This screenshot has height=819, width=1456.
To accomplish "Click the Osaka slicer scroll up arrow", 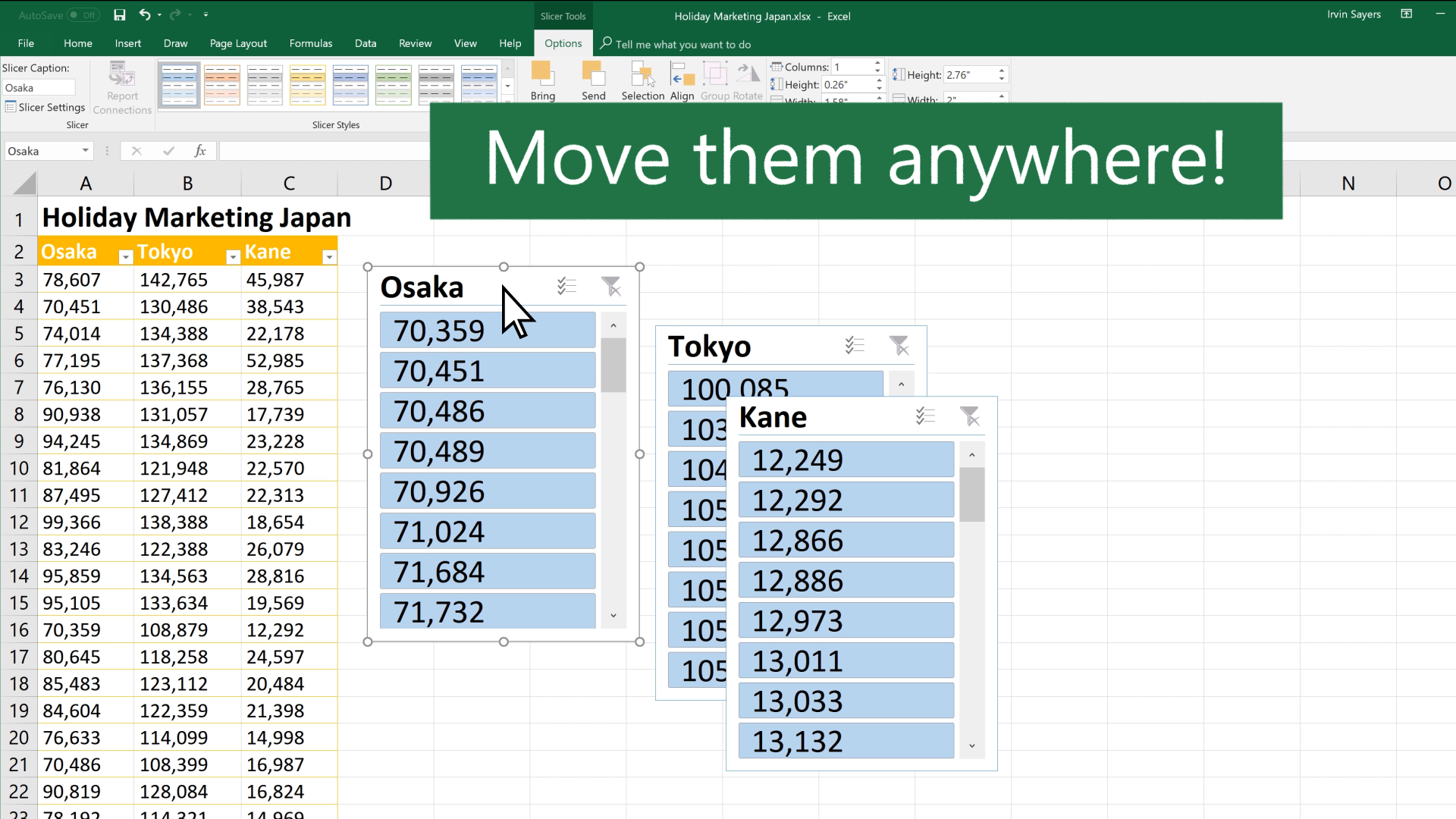I will [x=613, y=325].
